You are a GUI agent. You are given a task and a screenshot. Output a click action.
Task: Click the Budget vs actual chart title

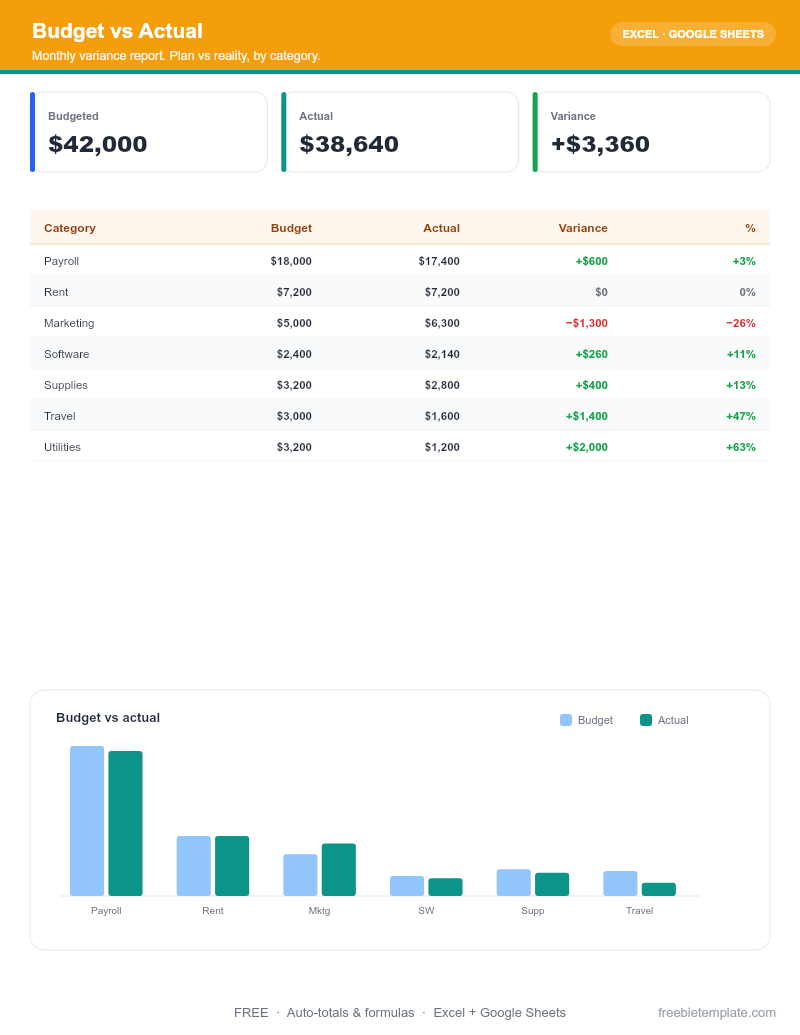point(108,718)
